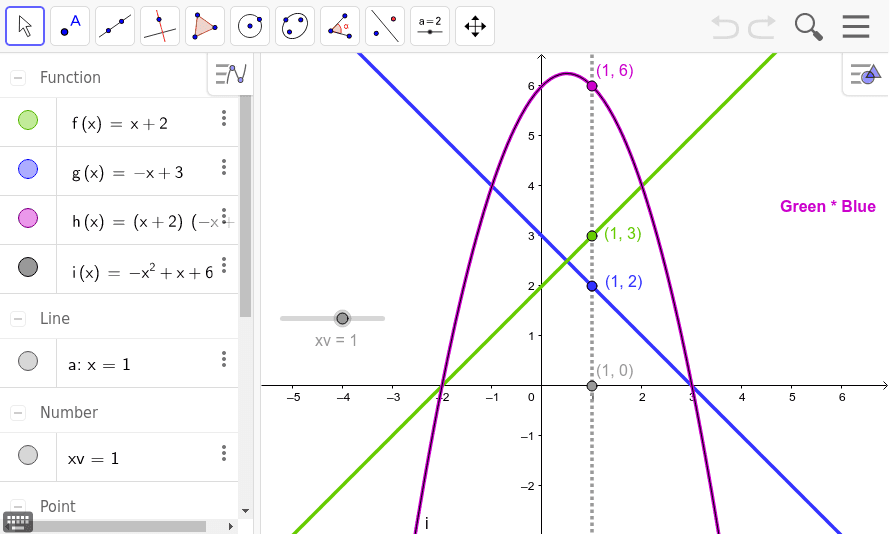Collapse the Line group
Image resolution: width=890 pixels, height=536 pixels.
pos(18,319)
